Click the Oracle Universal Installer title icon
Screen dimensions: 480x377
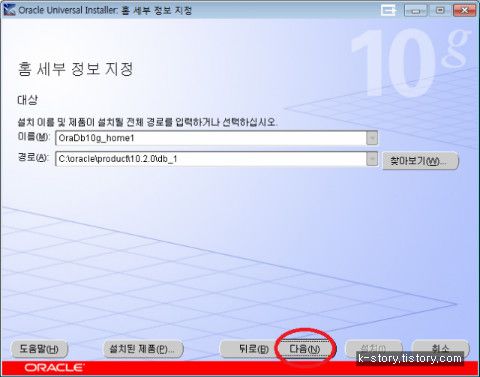pos(9,10)
